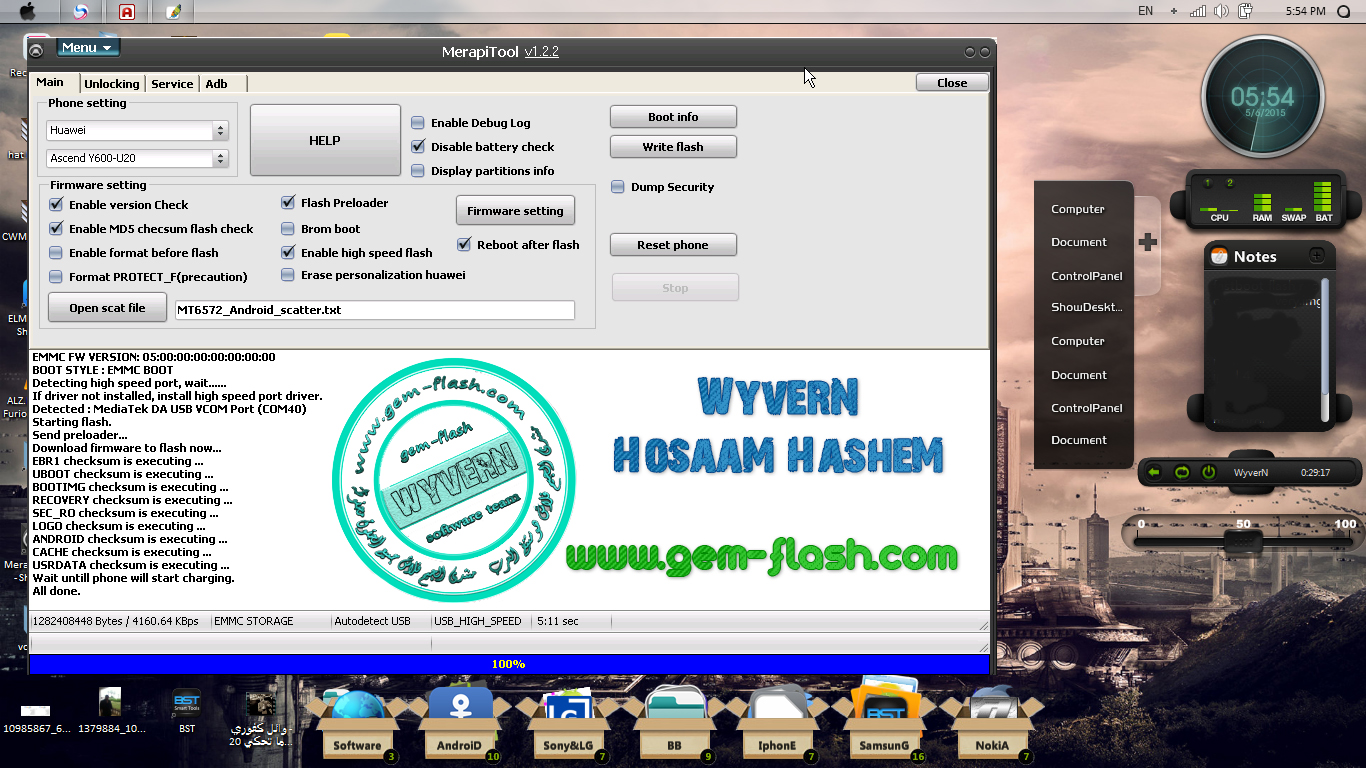The width and height of the screenshot is (1366, 768).
Task: Click the EN language indicator in tray
Action: (1146, 11)
